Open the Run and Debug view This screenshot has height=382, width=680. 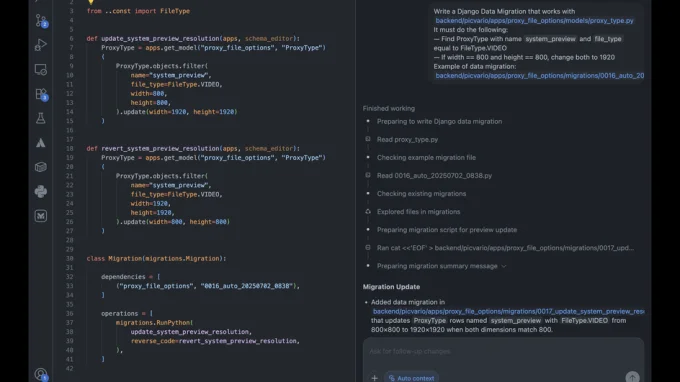tap(41, 45)
